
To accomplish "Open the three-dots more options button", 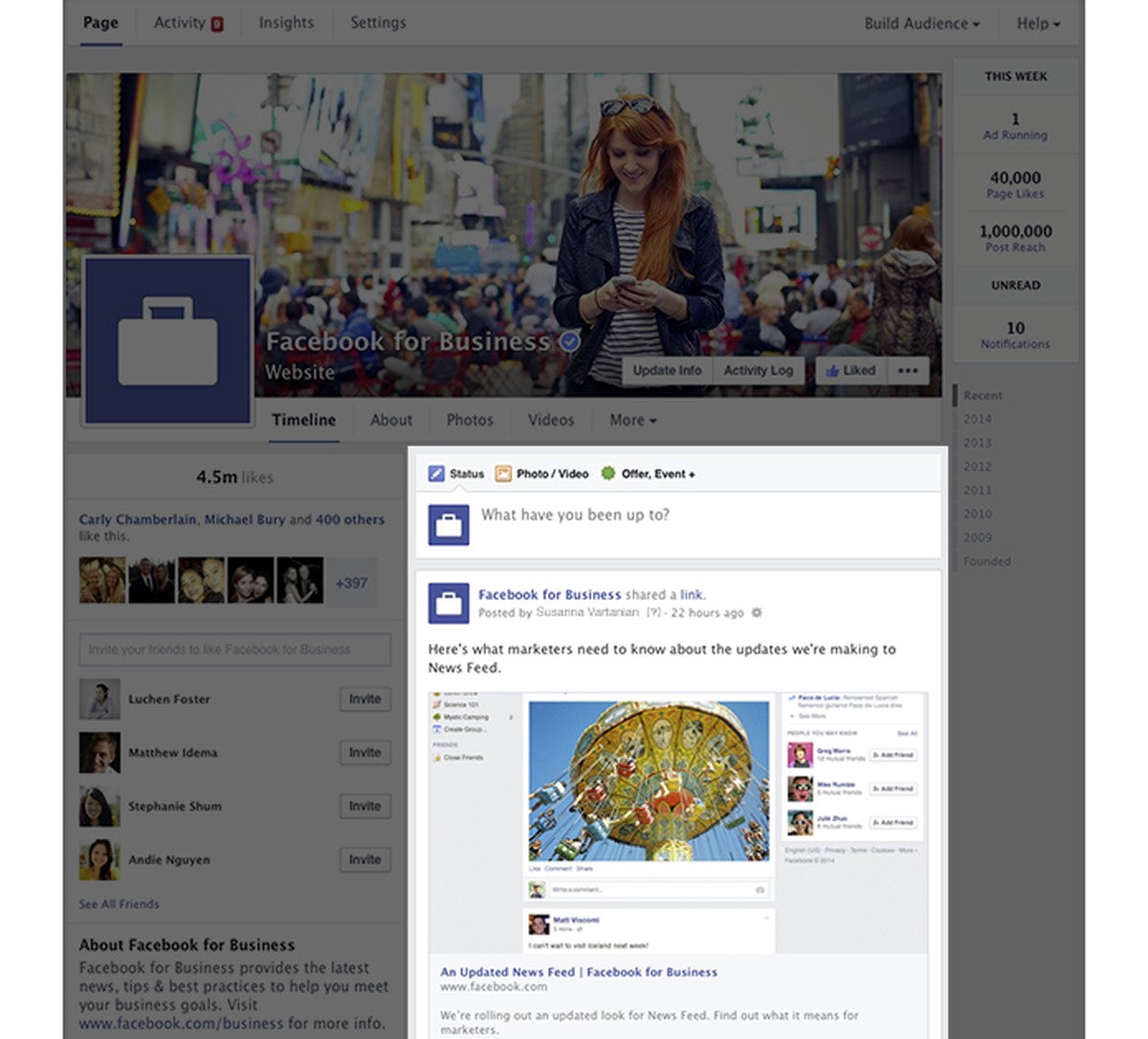I will coord(908,370).
